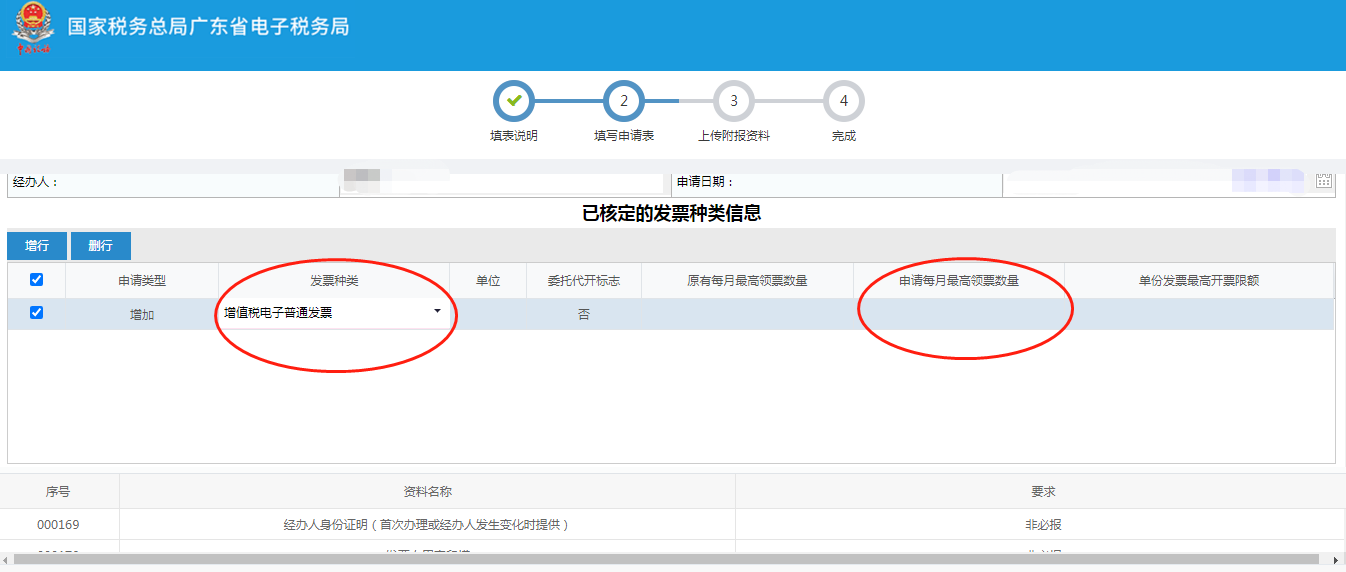Click step 3 circle 上传附报资料
This screenshot has height=572, width=1346.
click(734, 101)
